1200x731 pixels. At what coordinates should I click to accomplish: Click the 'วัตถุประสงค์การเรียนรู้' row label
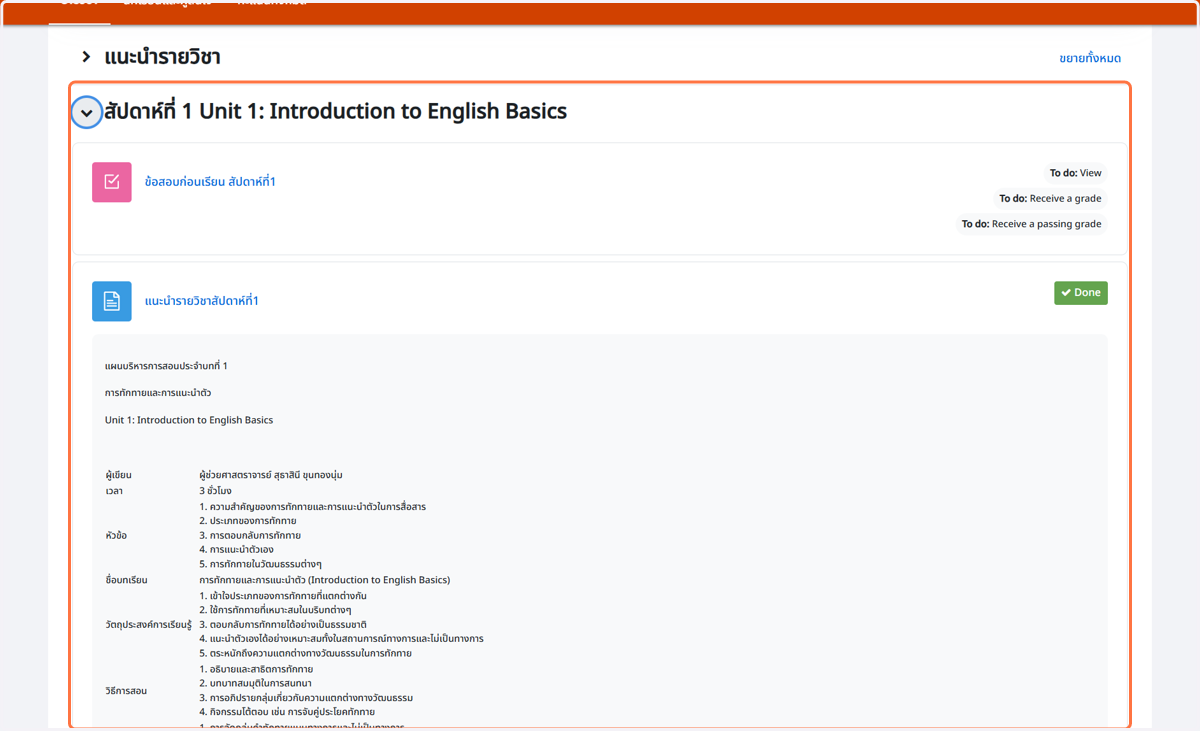coord(148,624)
